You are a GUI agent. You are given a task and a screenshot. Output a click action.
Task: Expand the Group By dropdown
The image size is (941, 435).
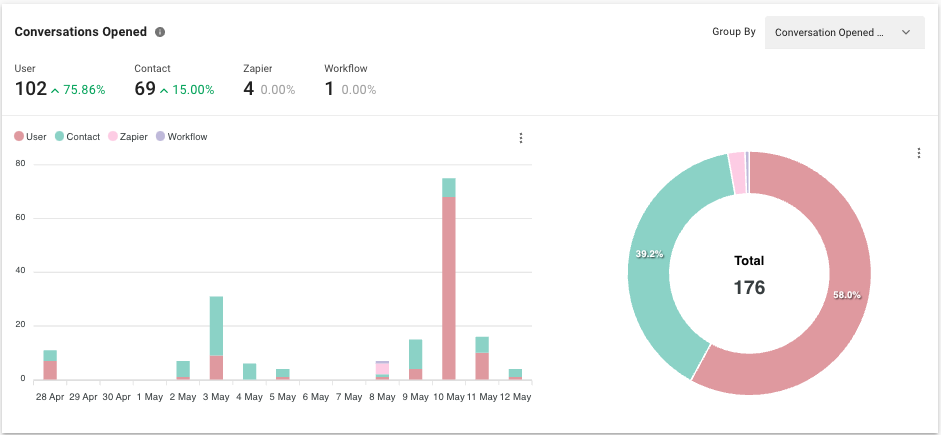click(x=844, y=32)
